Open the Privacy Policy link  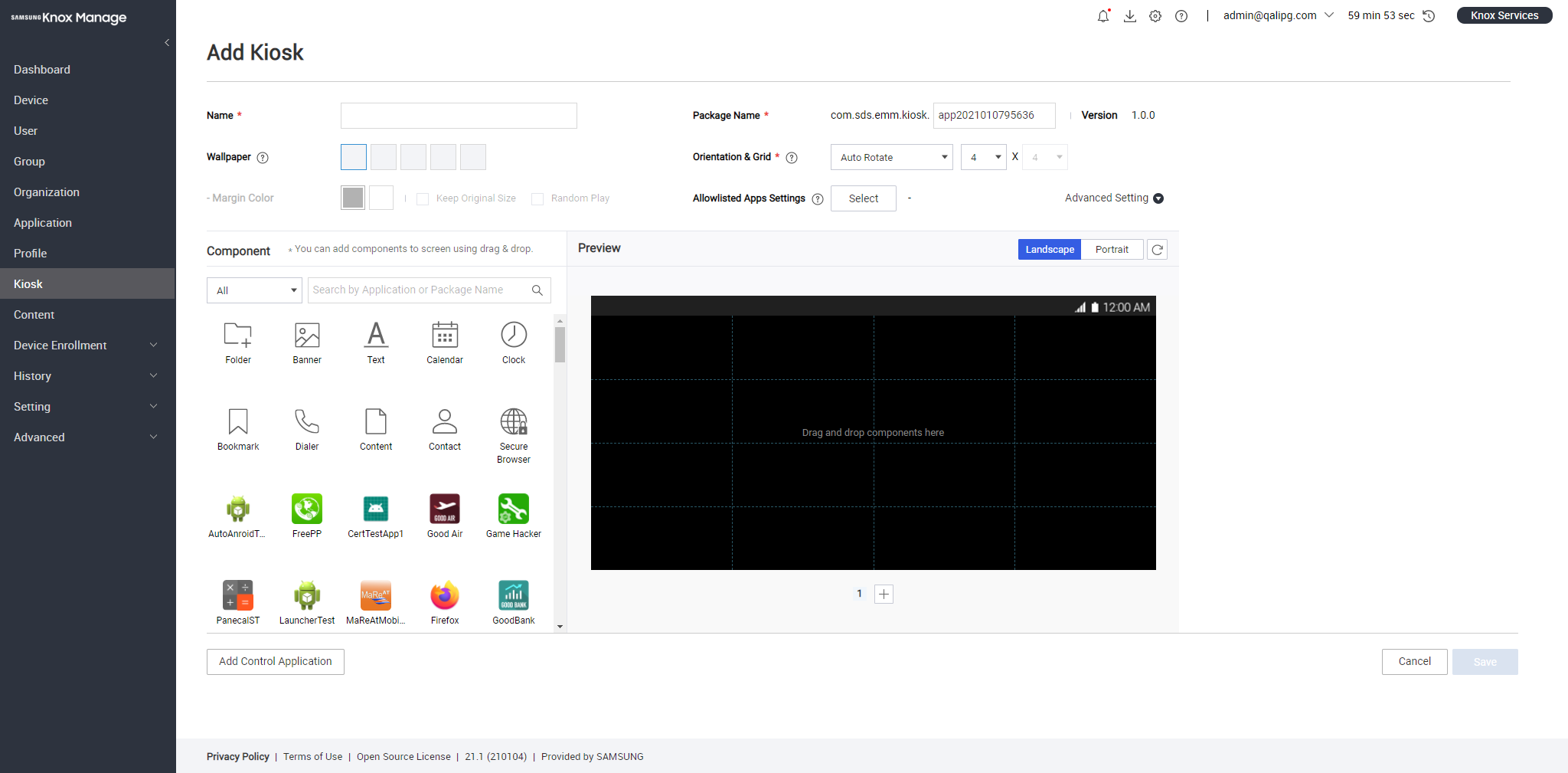238,757
